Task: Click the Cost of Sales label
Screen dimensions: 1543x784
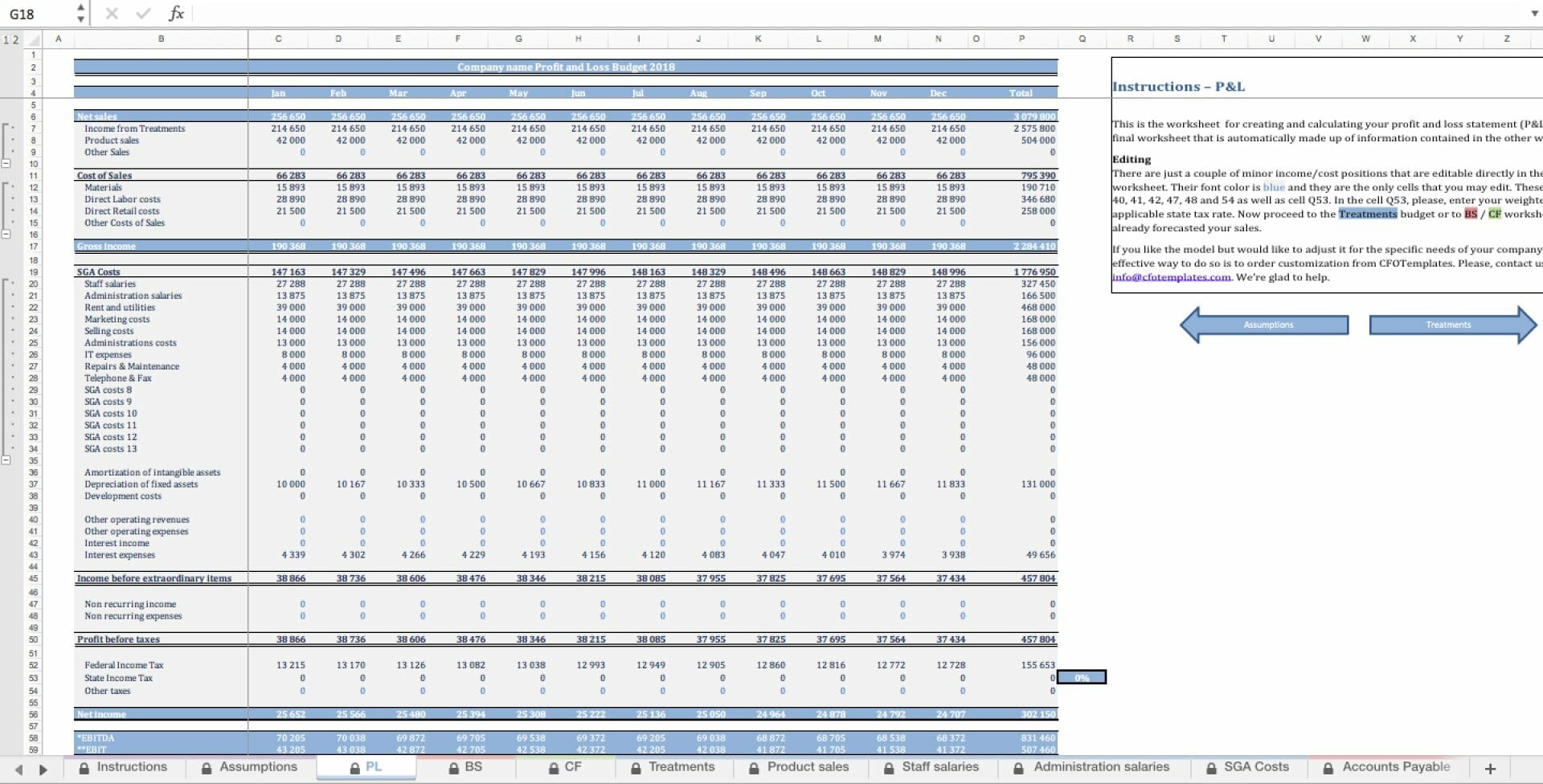Action: tap(104, 175)
